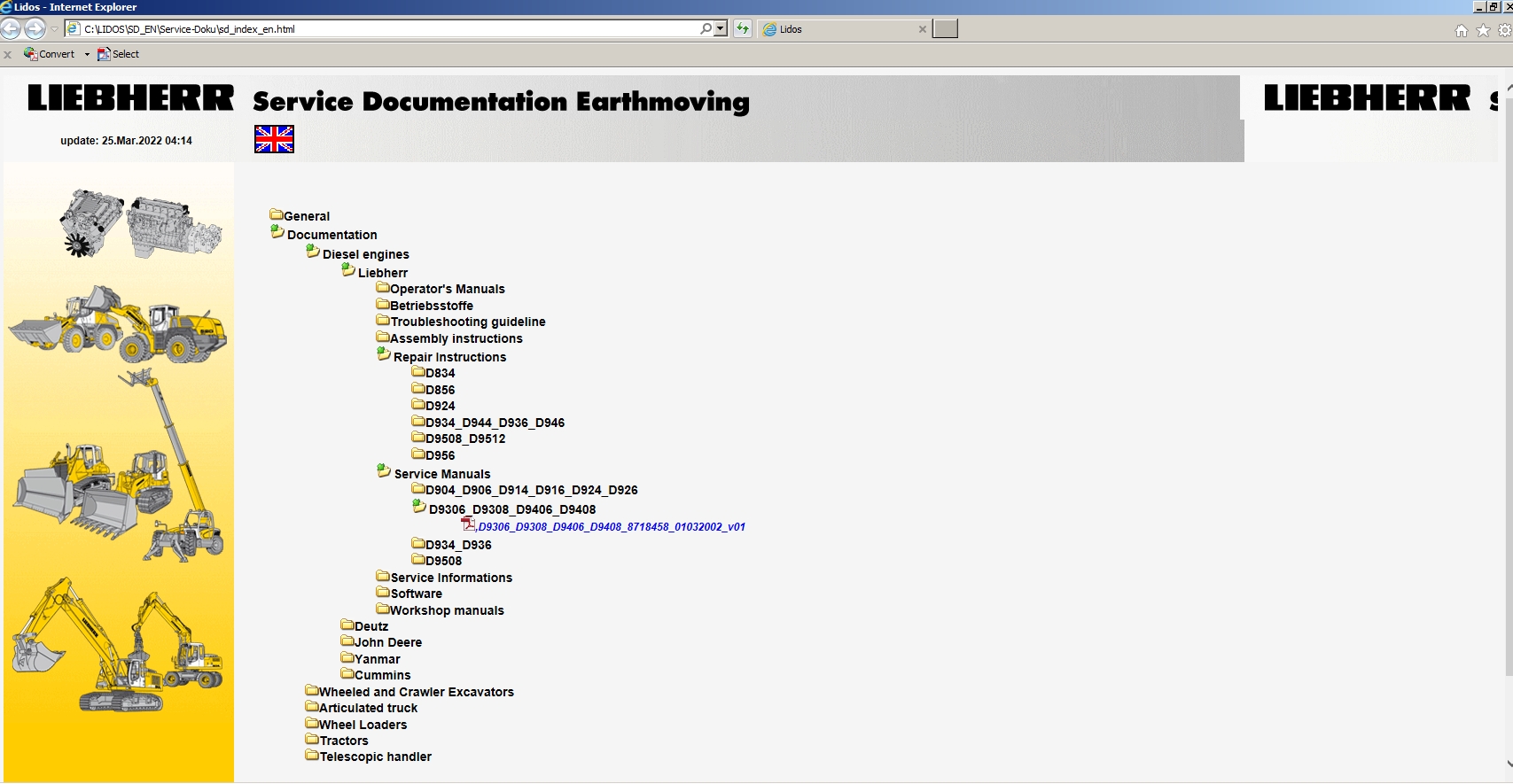This screenshot has height=784, width=1513.
Task: Open the Operator's Manuals folder
Action: point(441,289)
